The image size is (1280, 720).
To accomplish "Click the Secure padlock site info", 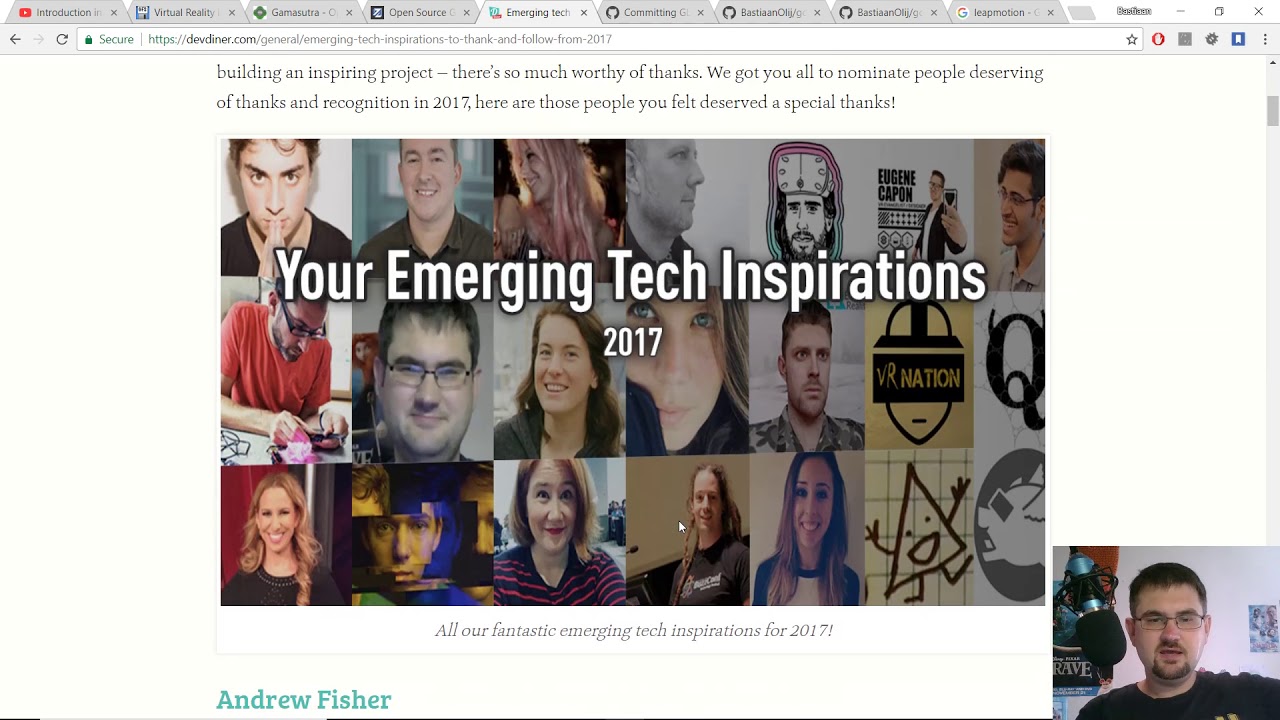I will point(108,39).
